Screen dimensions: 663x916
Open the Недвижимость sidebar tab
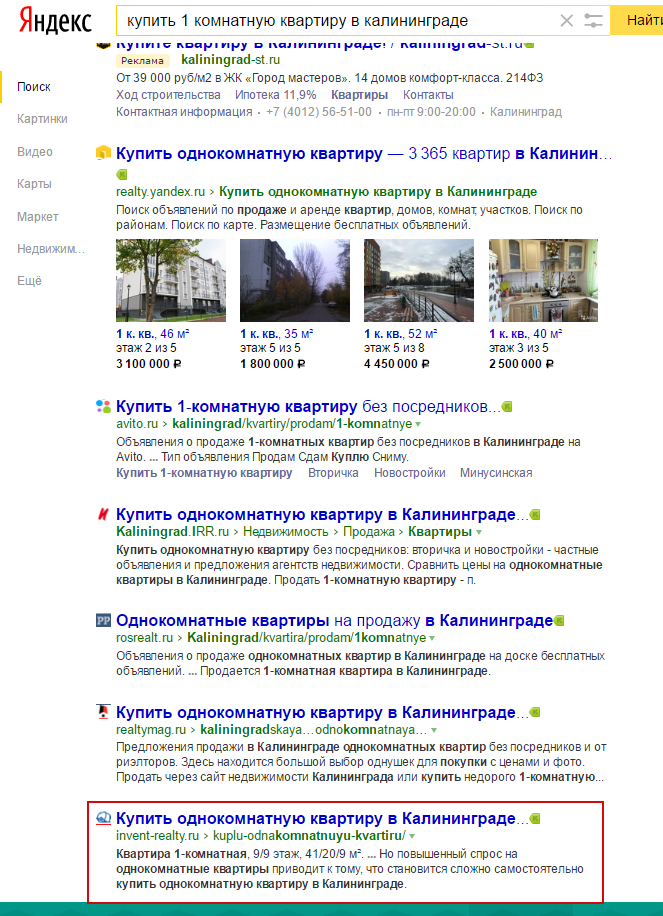coord(51,249)
